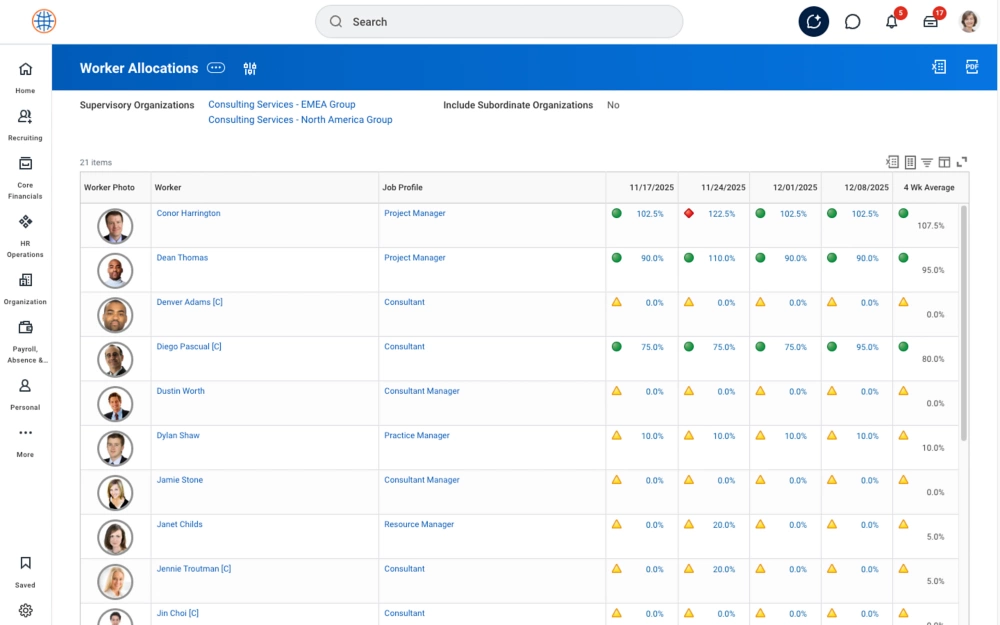Image resolution: width=1000 pixels, height=625 pixels.
Task: Open the notifications bell
Action: point(892,22)
